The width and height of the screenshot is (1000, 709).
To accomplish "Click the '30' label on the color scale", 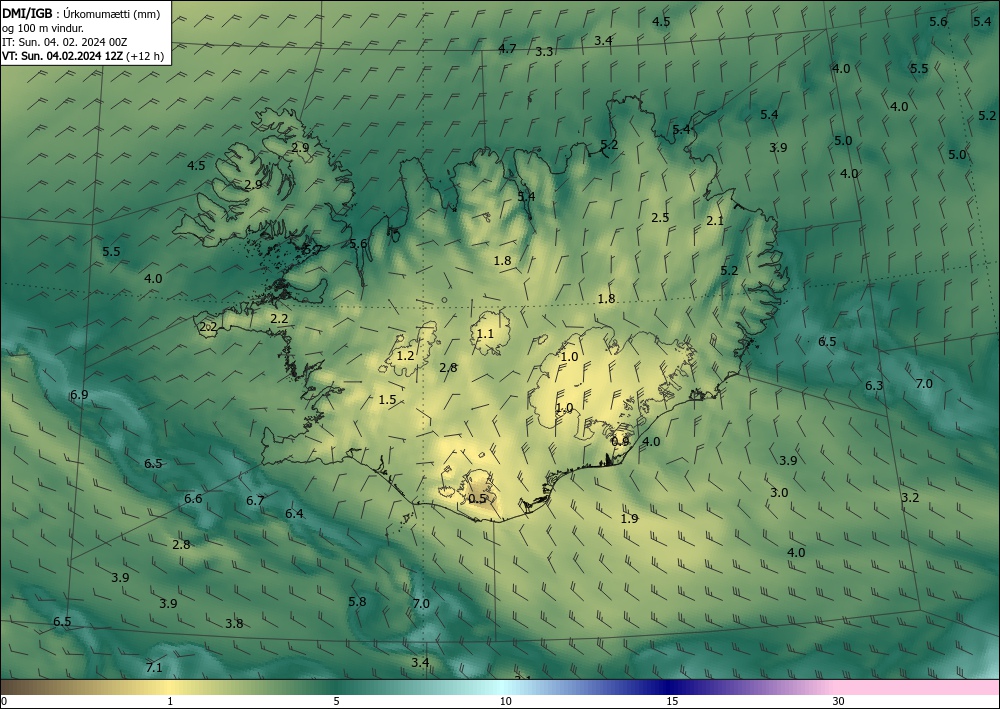I will [839, 702].
